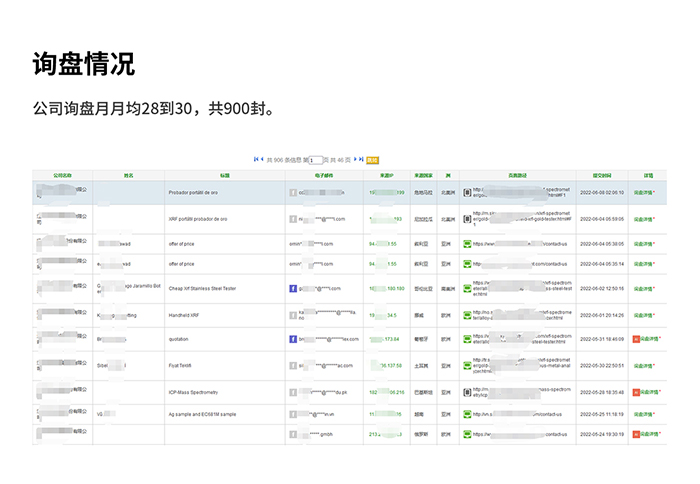Click the contact-us page URL in 2022-06-04 05:35:14 row
This screenshot has width=700, height=484.
520,264
